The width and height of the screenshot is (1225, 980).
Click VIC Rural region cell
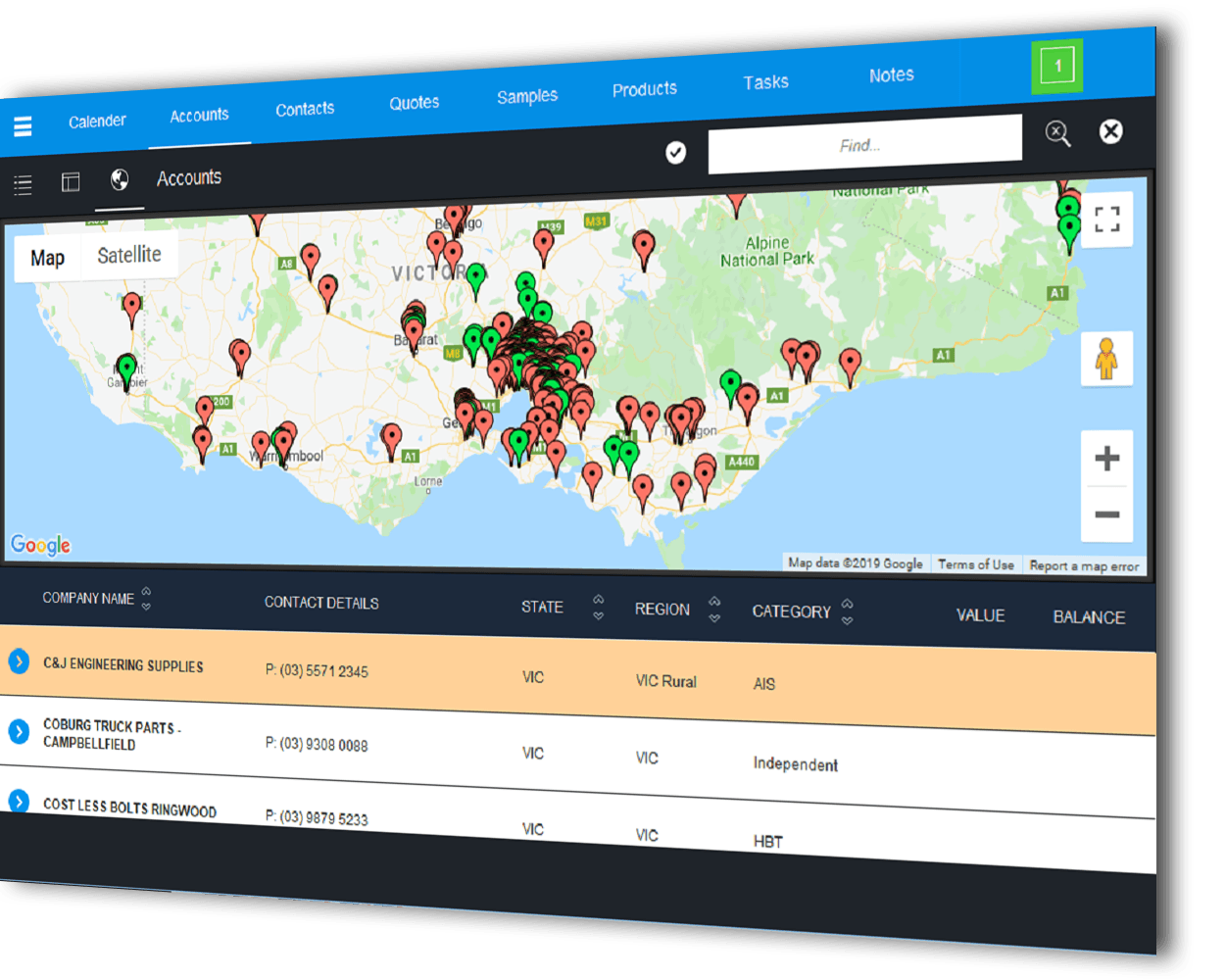[x=666, y=680]
